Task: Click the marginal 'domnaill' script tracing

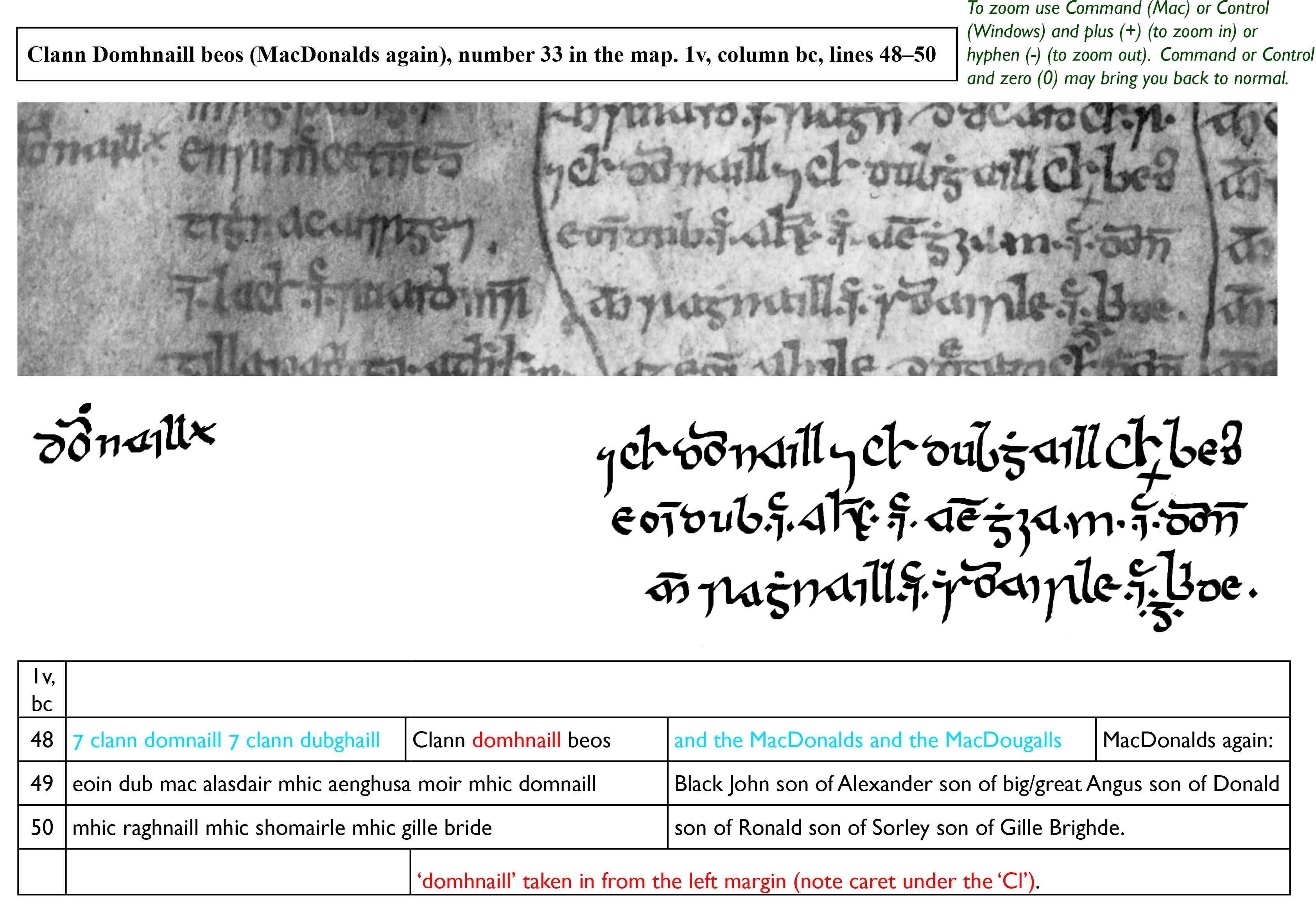Action: [x=124, y=434]
